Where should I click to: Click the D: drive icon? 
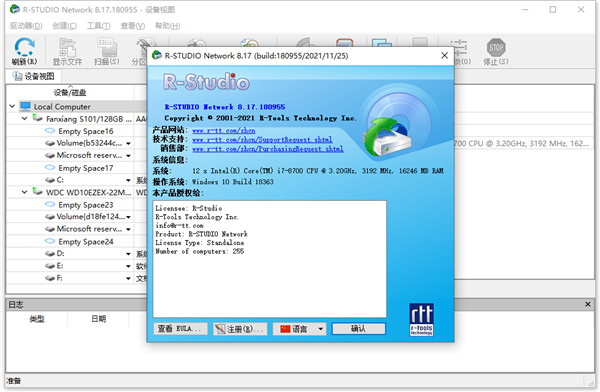[x=50, y=254]
